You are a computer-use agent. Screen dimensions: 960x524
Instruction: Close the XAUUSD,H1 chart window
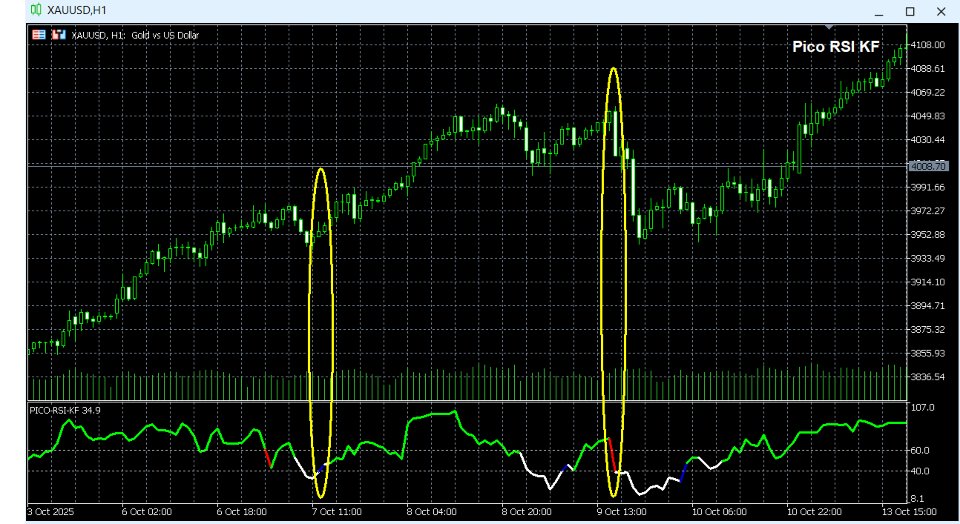941,12
